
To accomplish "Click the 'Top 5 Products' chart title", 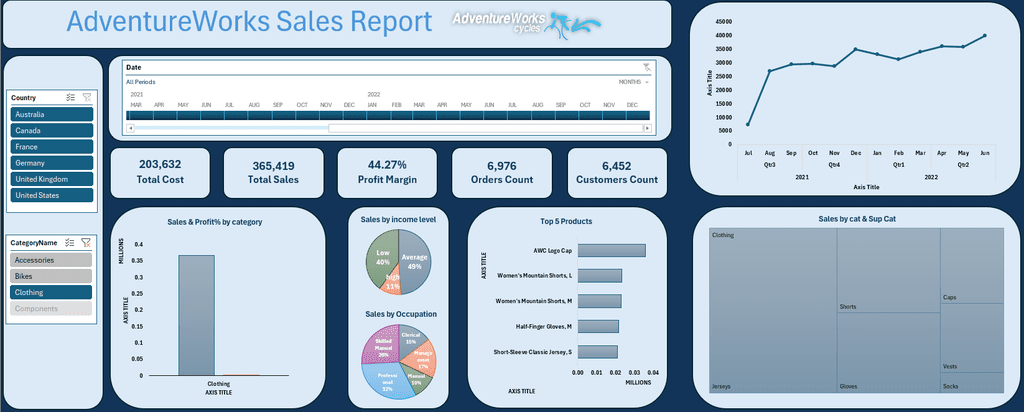I will (566, 221).
